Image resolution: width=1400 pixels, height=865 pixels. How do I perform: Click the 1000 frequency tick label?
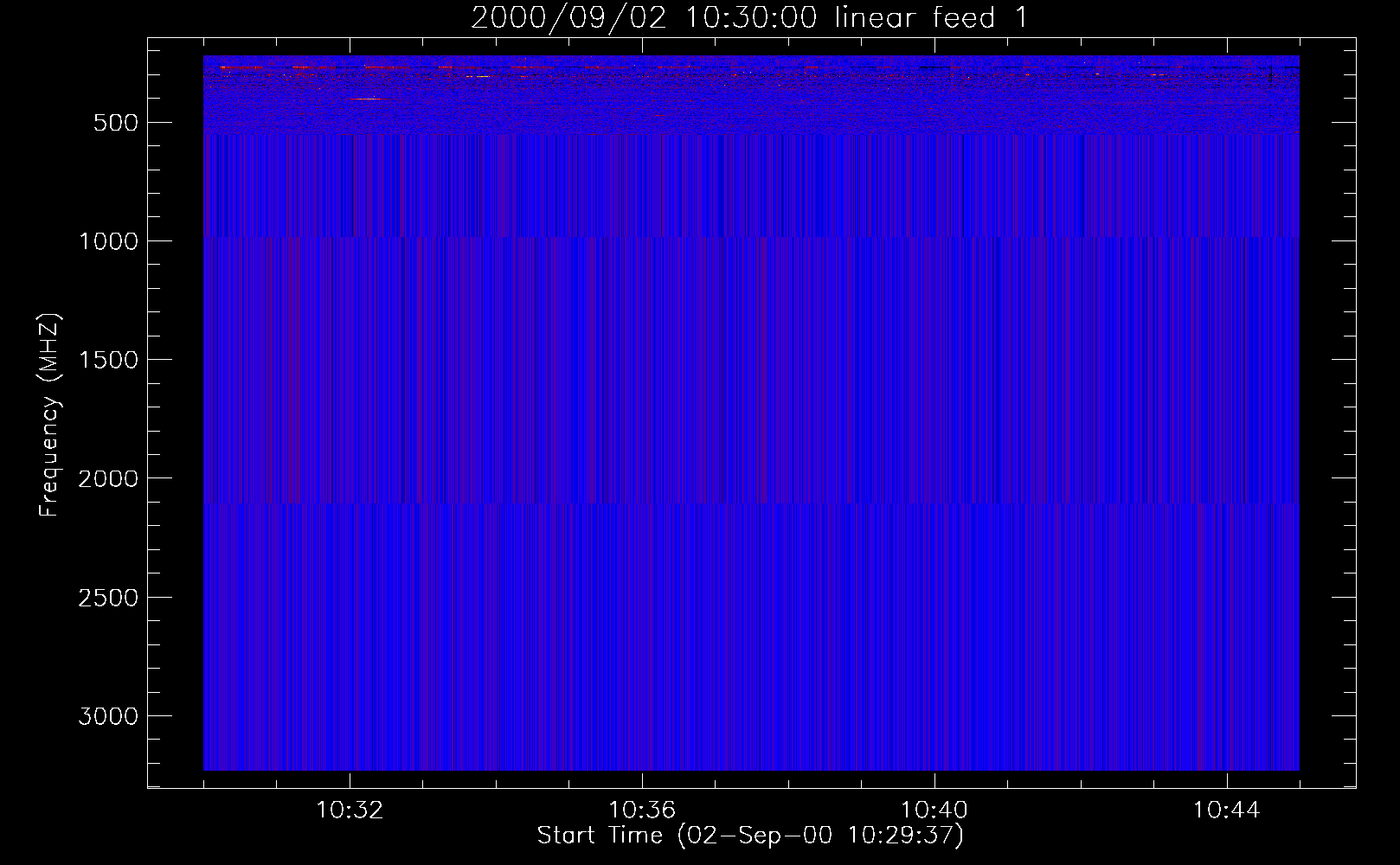click(x=108, y=241)
